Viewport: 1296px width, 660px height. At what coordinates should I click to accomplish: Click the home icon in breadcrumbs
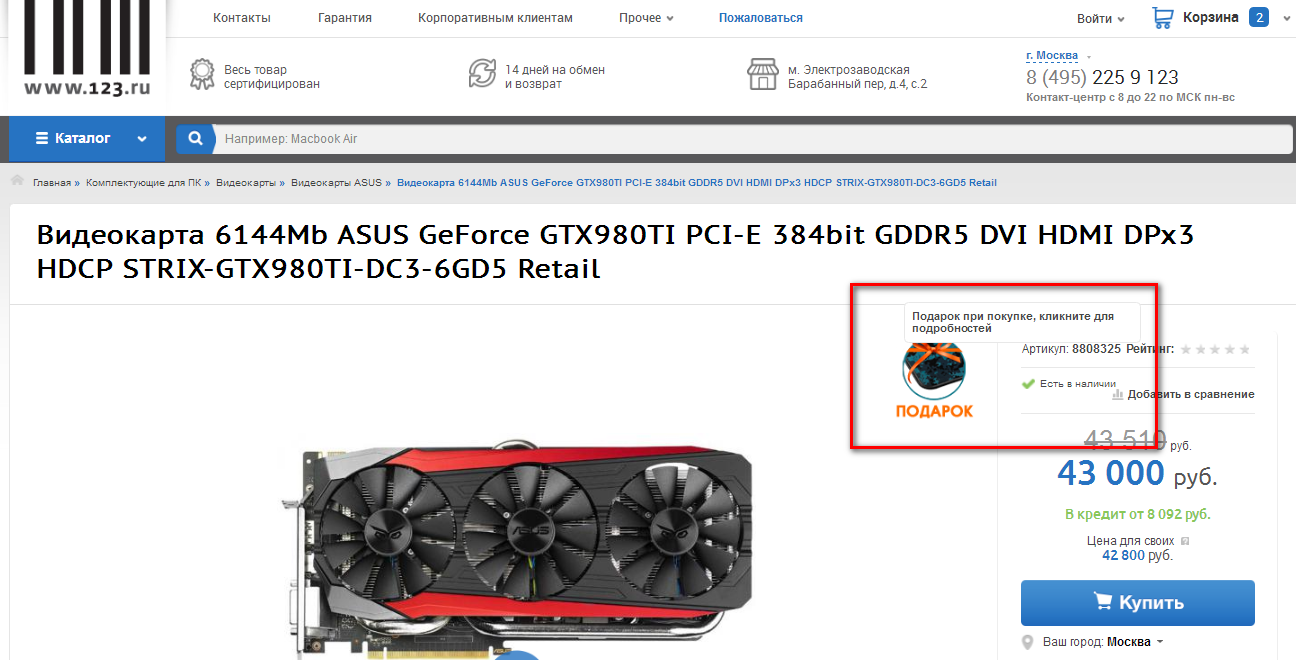tap(17, 181)
